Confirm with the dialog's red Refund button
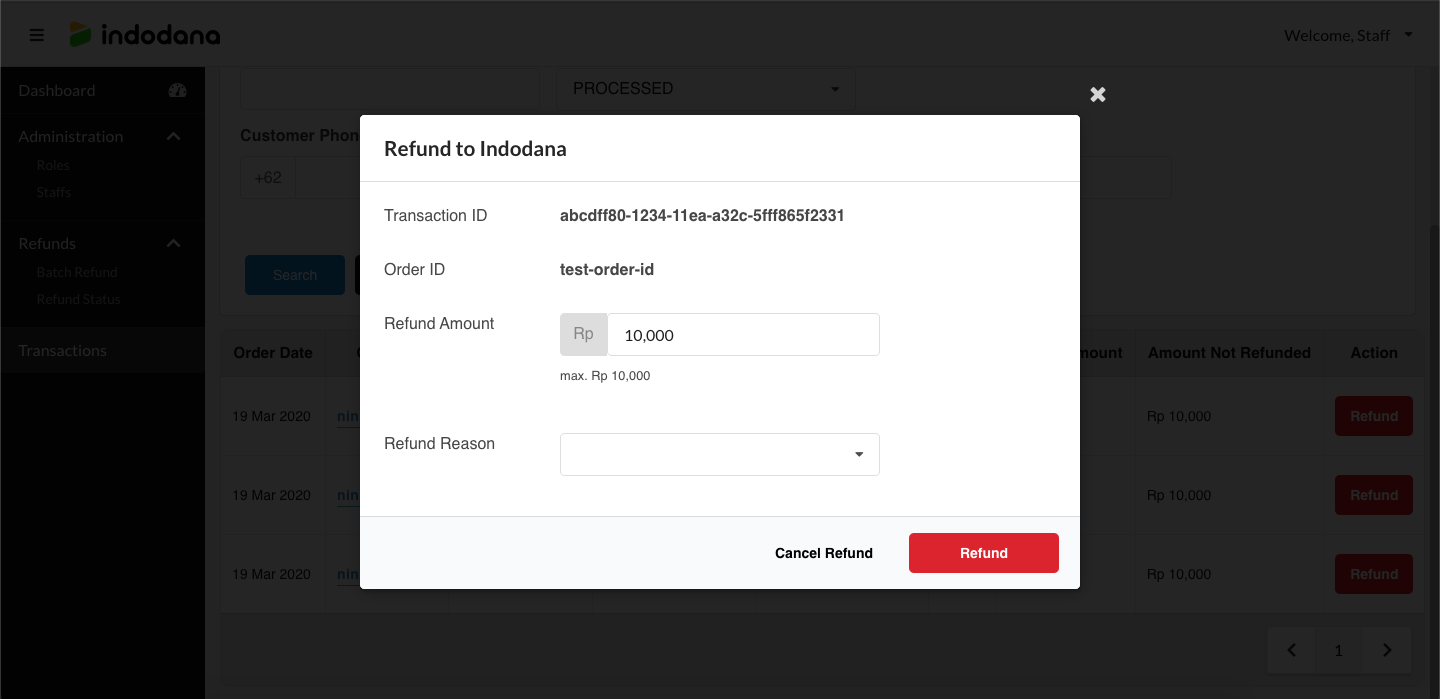The image size is (1440, 699). click(984, 553)
